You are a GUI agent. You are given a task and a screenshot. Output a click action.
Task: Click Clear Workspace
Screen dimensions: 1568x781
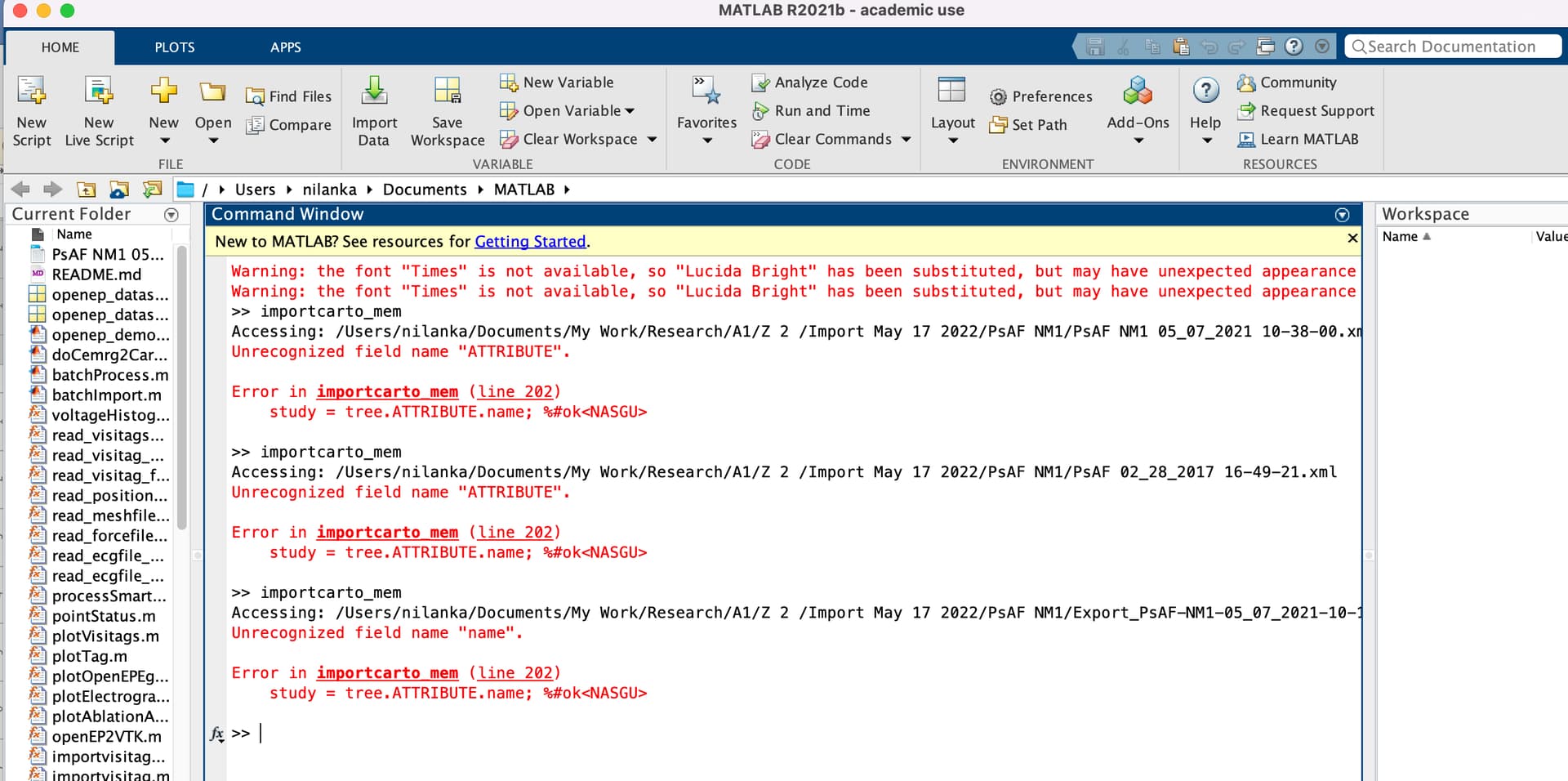click(x=568, y=139)
